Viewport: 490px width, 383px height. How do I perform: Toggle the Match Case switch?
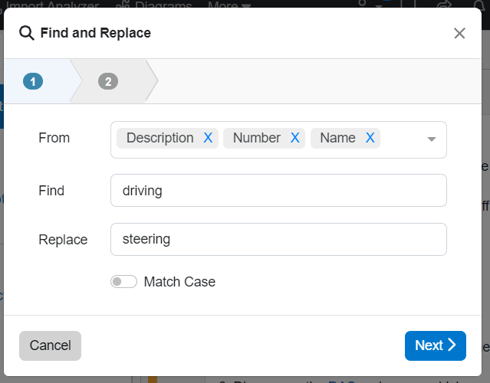click(124, 282)
